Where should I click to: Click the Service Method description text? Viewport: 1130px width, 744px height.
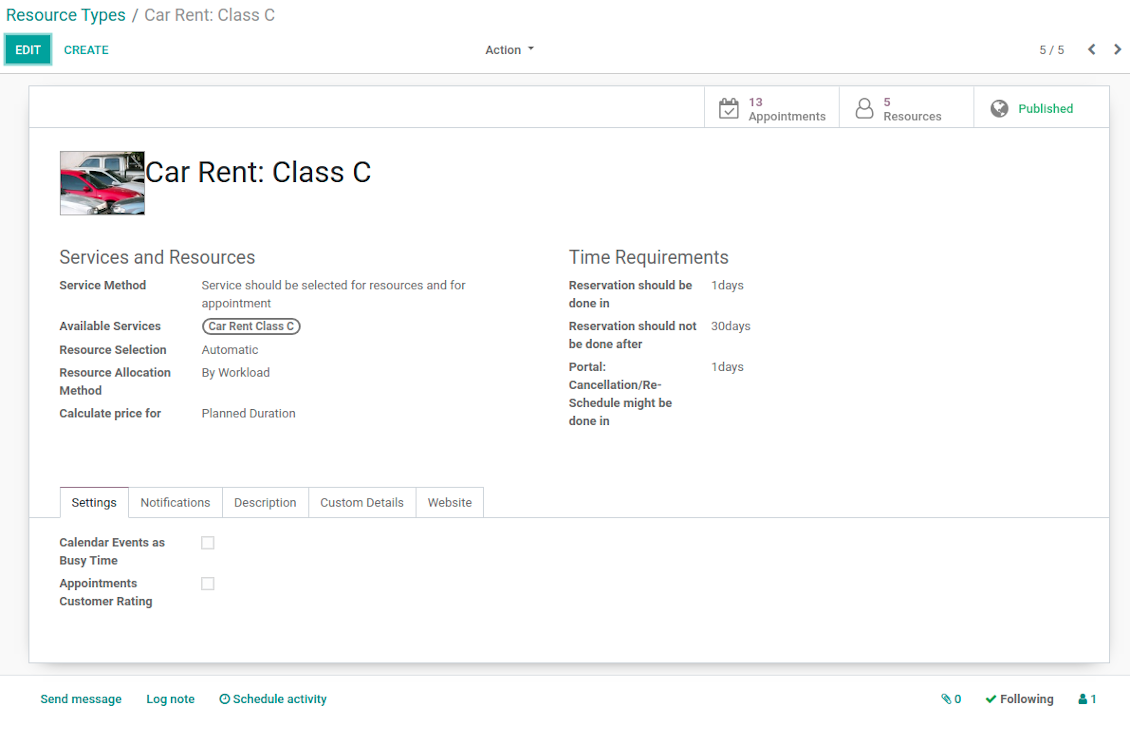tap(334, 294)
